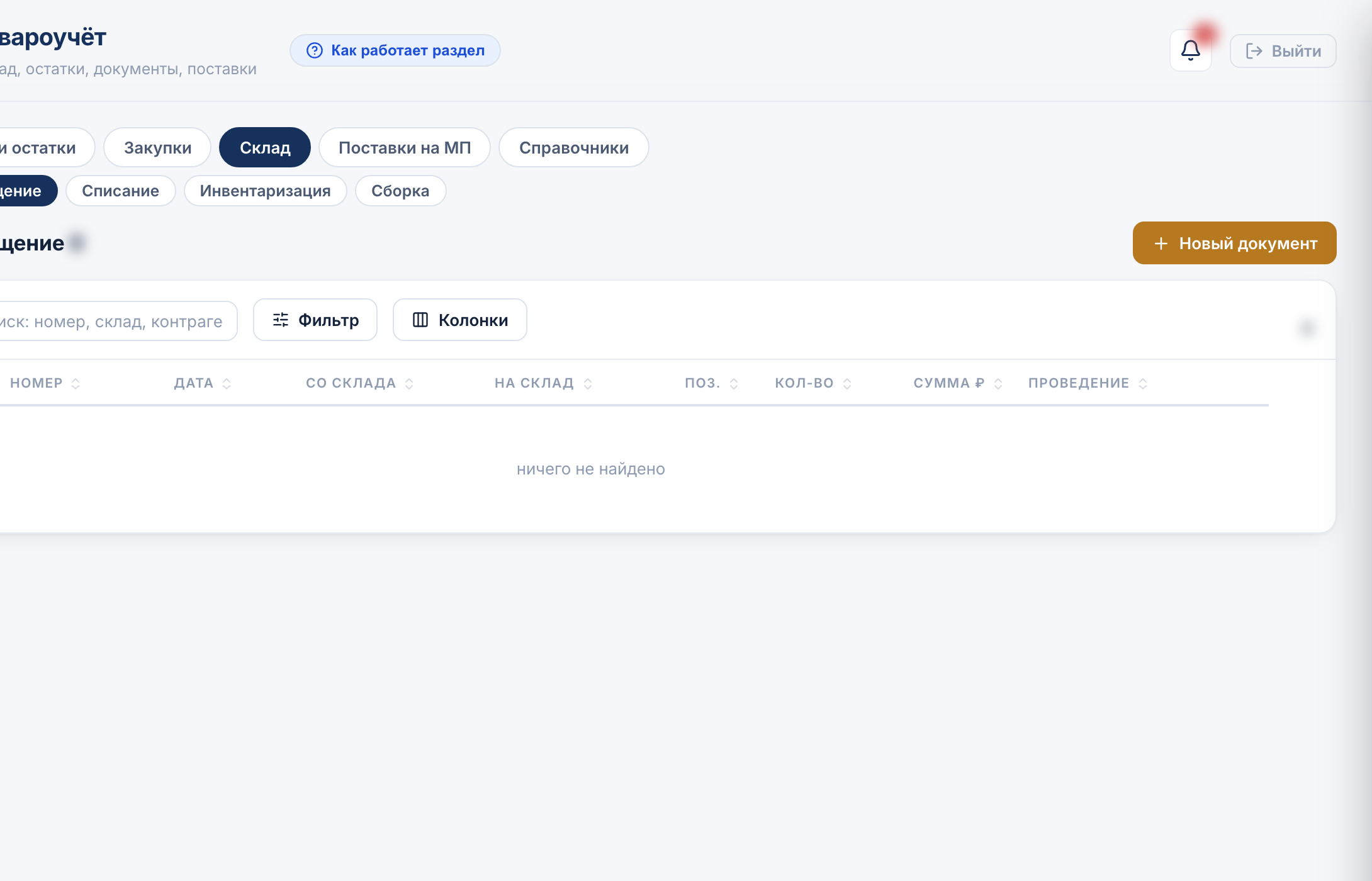Click the help question-mark icon

(314, 50)
